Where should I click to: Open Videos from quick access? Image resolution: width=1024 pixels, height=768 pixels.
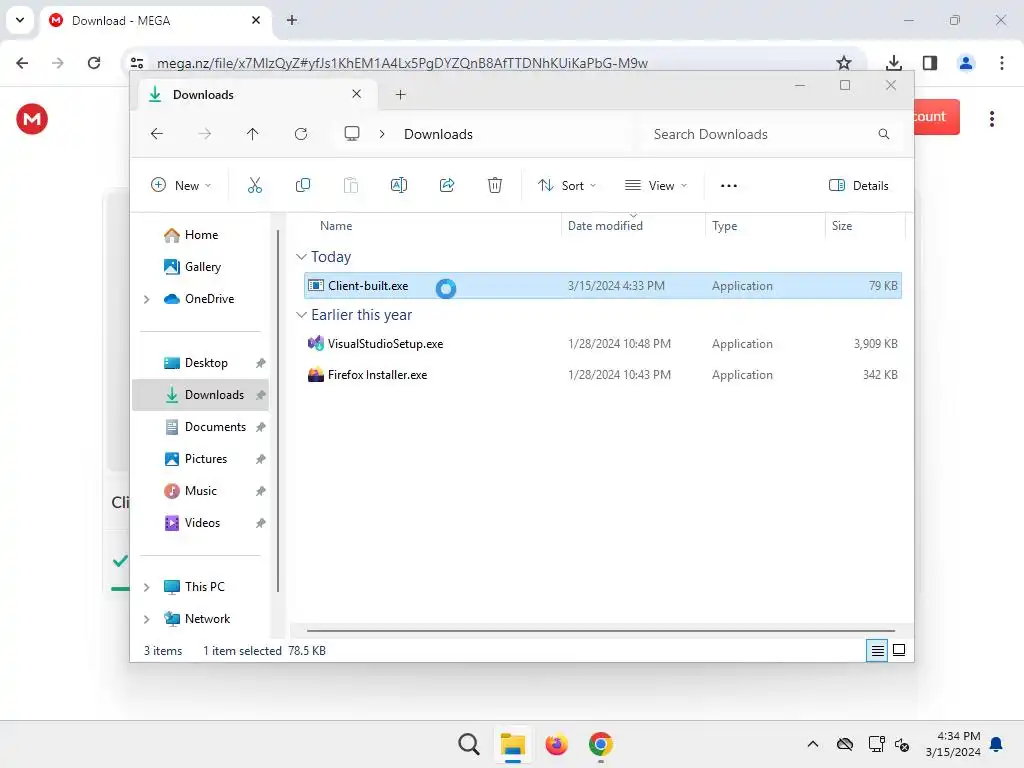click(200, 523)
